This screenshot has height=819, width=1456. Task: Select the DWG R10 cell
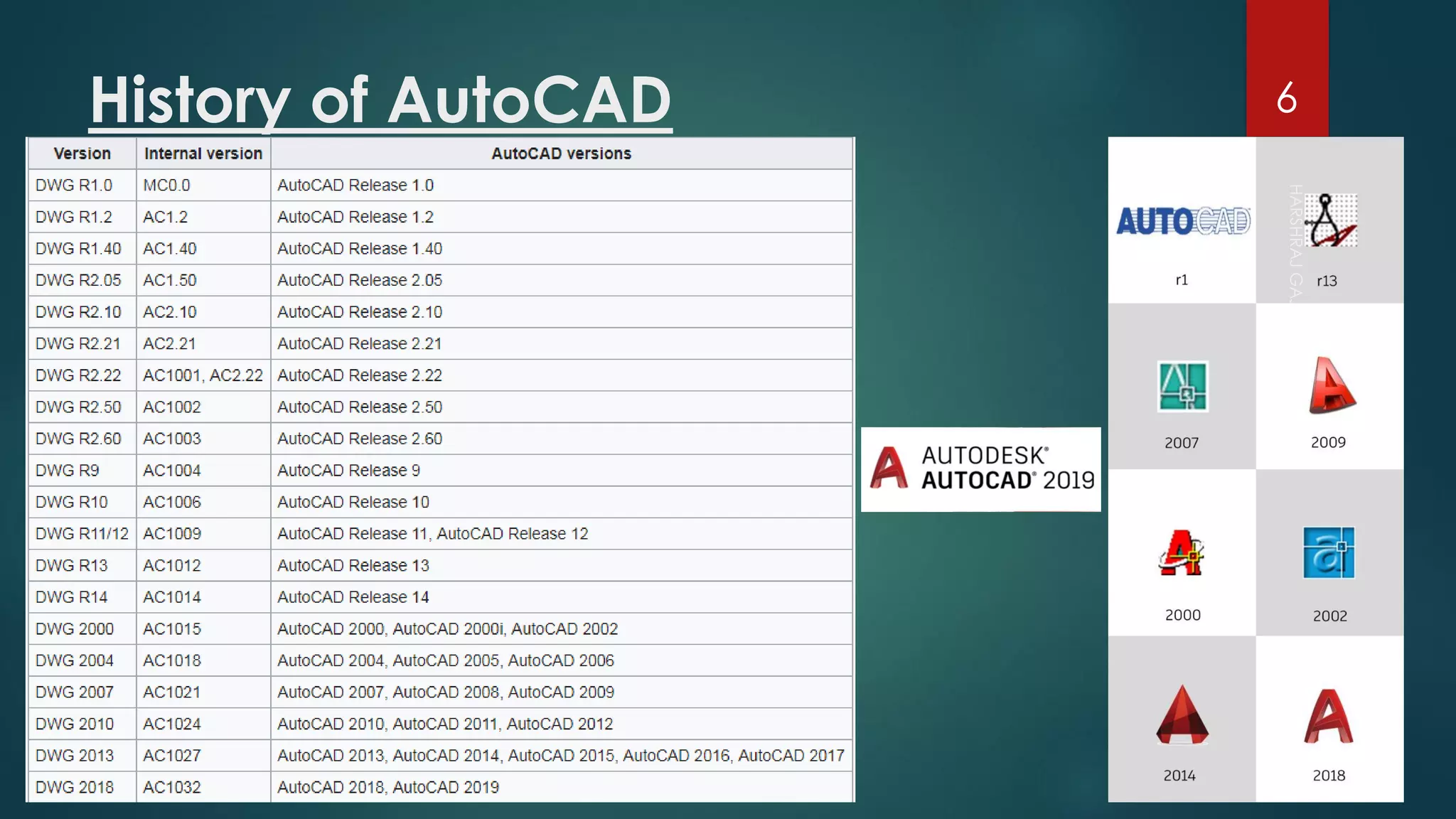coord(82,502)
